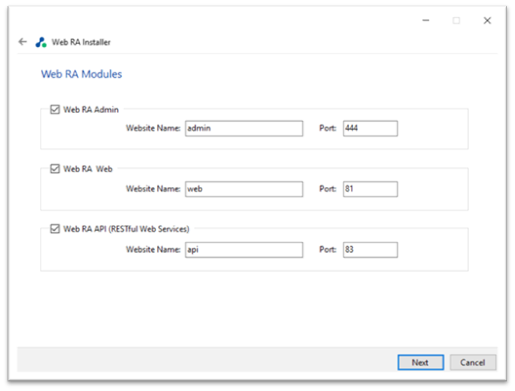
Task: Select the Port field containing 444
Action: click(370, 128)
